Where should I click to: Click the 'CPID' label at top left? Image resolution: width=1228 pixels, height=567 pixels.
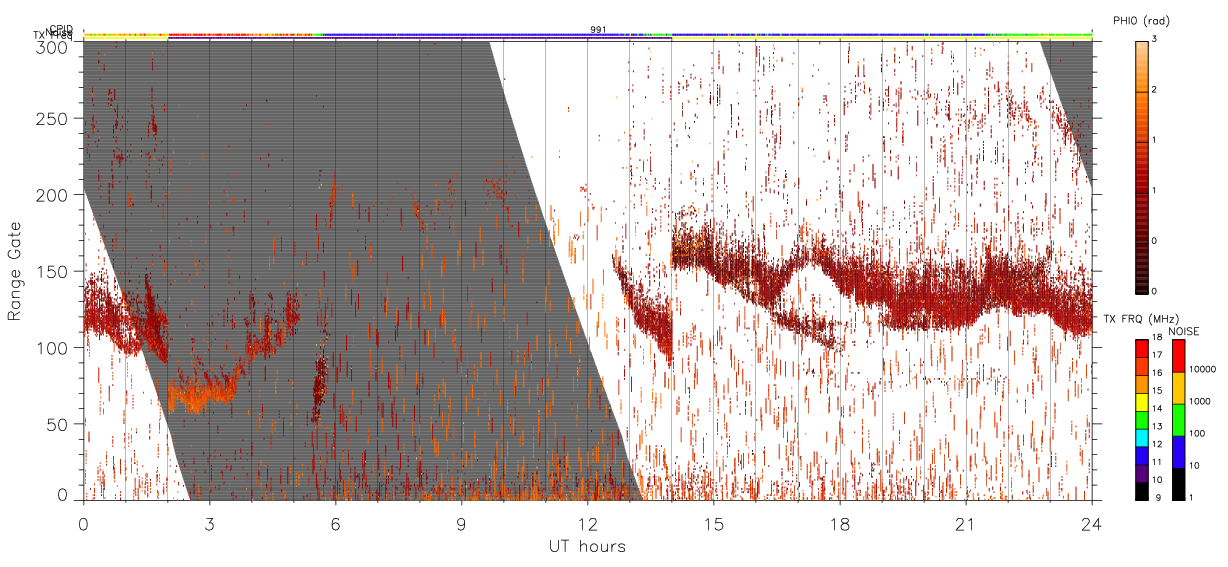pos(61,30)
